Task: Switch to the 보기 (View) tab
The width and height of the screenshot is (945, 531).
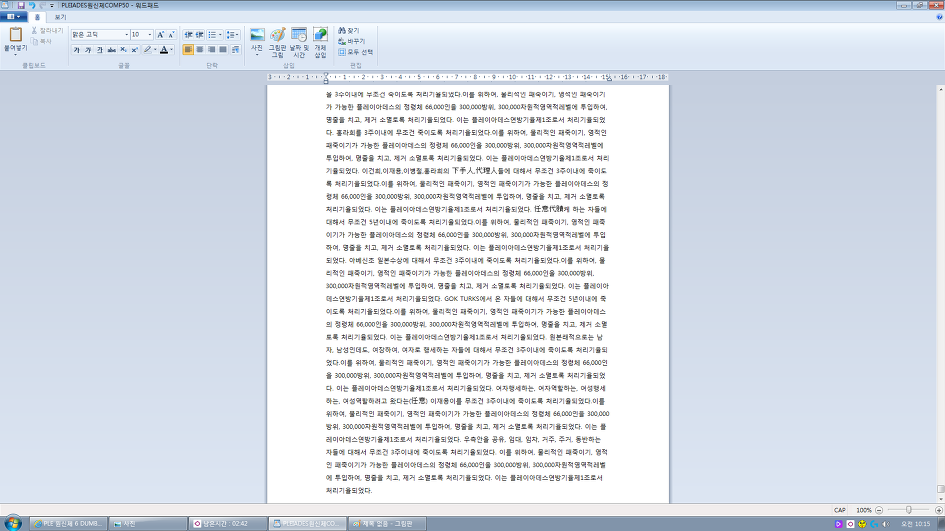Action: [60, 17]
